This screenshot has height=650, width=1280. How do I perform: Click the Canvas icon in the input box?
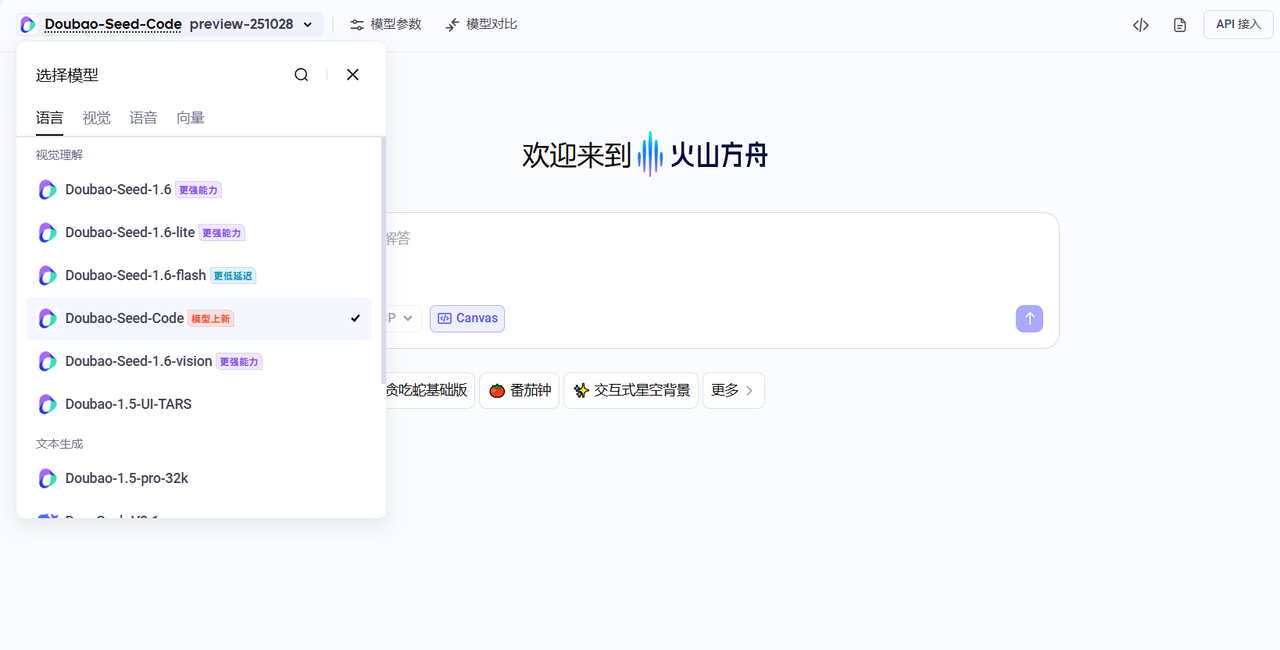pyautogui.click(x=466, y=318)
